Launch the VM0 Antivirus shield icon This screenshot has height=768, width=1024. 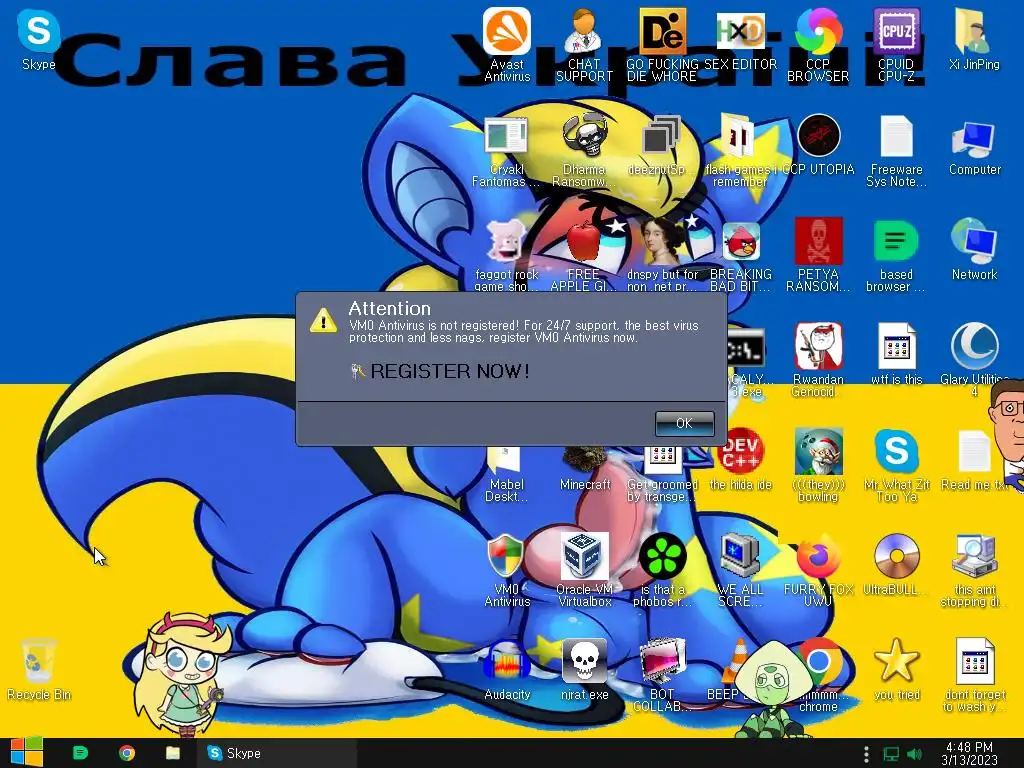point(507,571)
